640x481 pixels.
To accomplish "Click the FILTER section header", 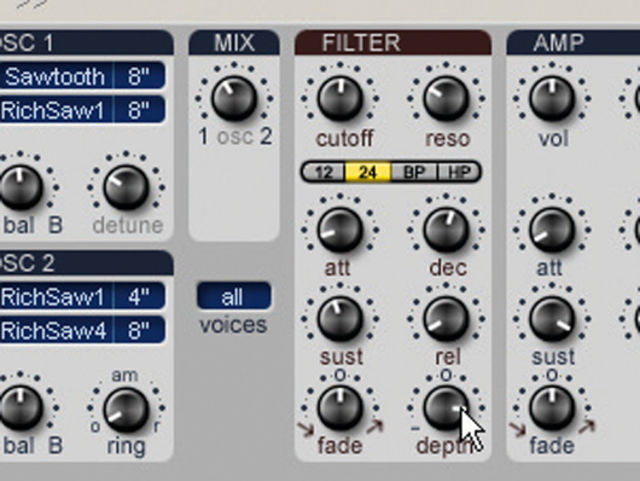I will click(393, 42).
